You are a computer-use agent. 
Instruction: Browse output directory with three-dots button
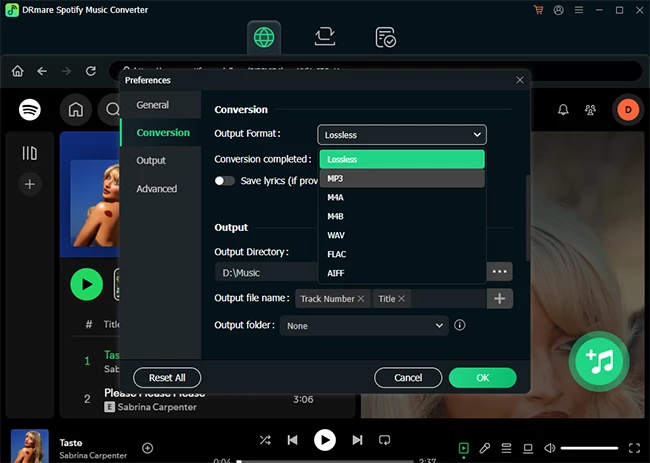[500, 271]
